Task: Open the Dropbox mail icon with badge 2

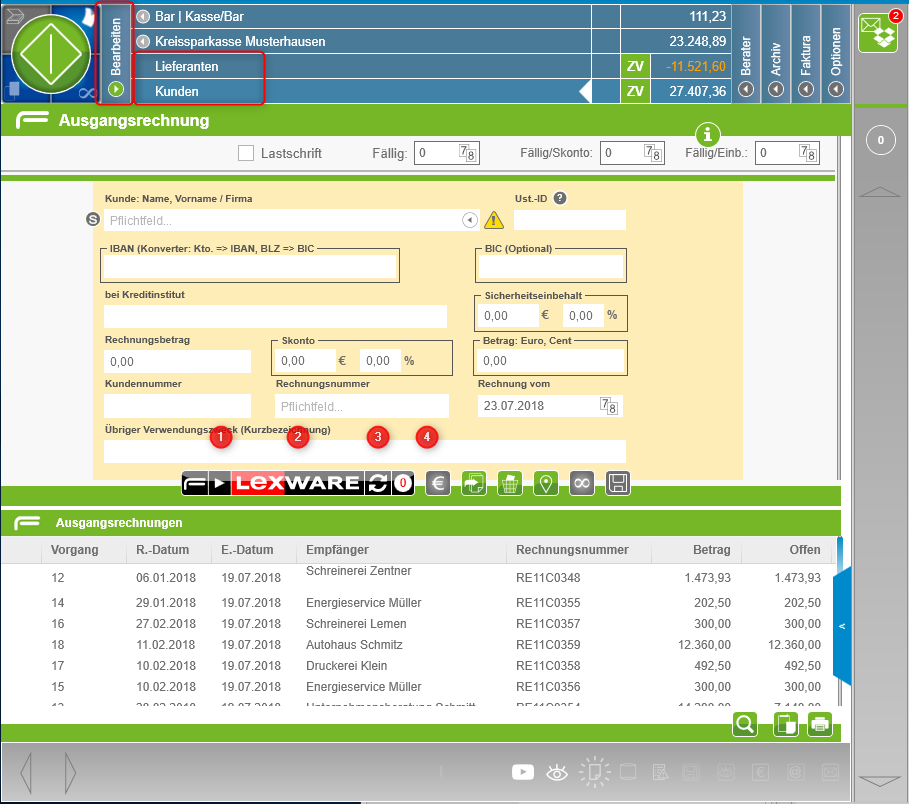Action: (x=878, y=32)
